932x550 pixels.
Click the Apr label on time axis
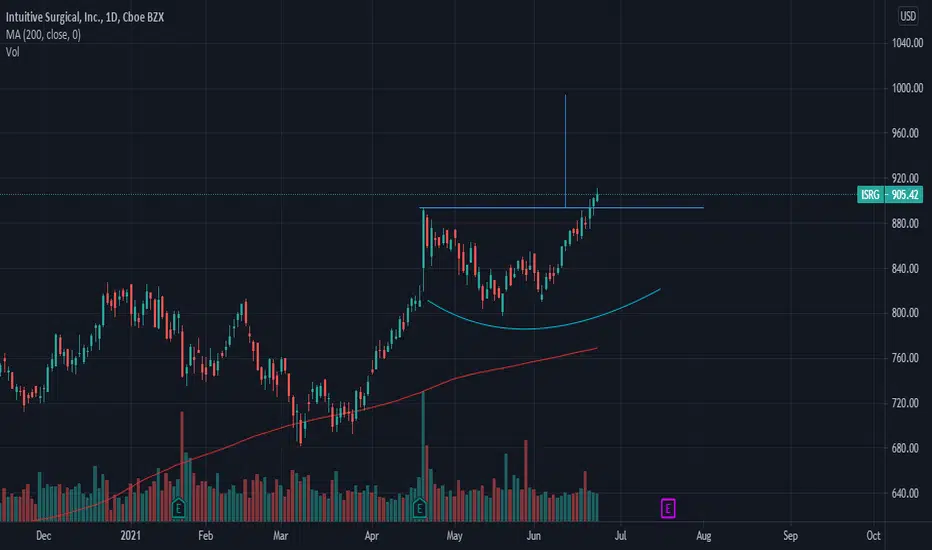[371, 536]
